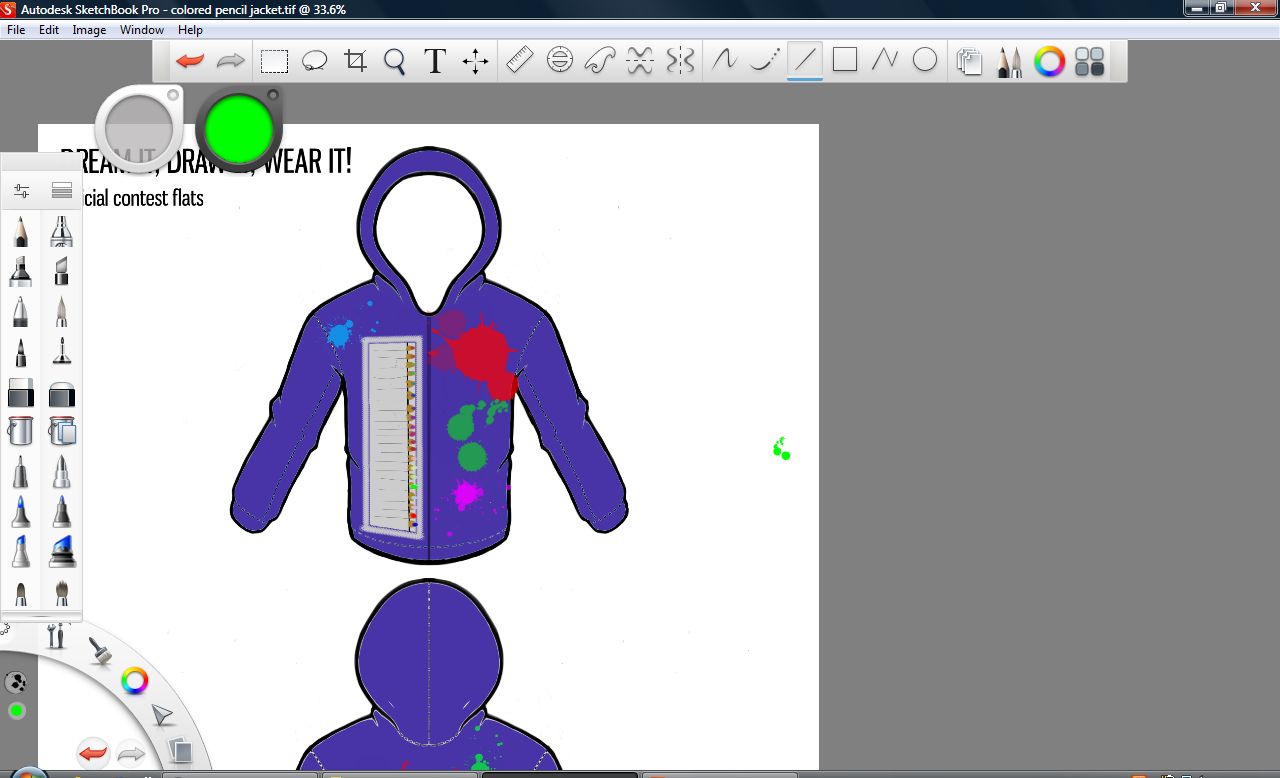
Task: Open brushes paintbrush icon in corner lagoon
Action: click(99, 651)
